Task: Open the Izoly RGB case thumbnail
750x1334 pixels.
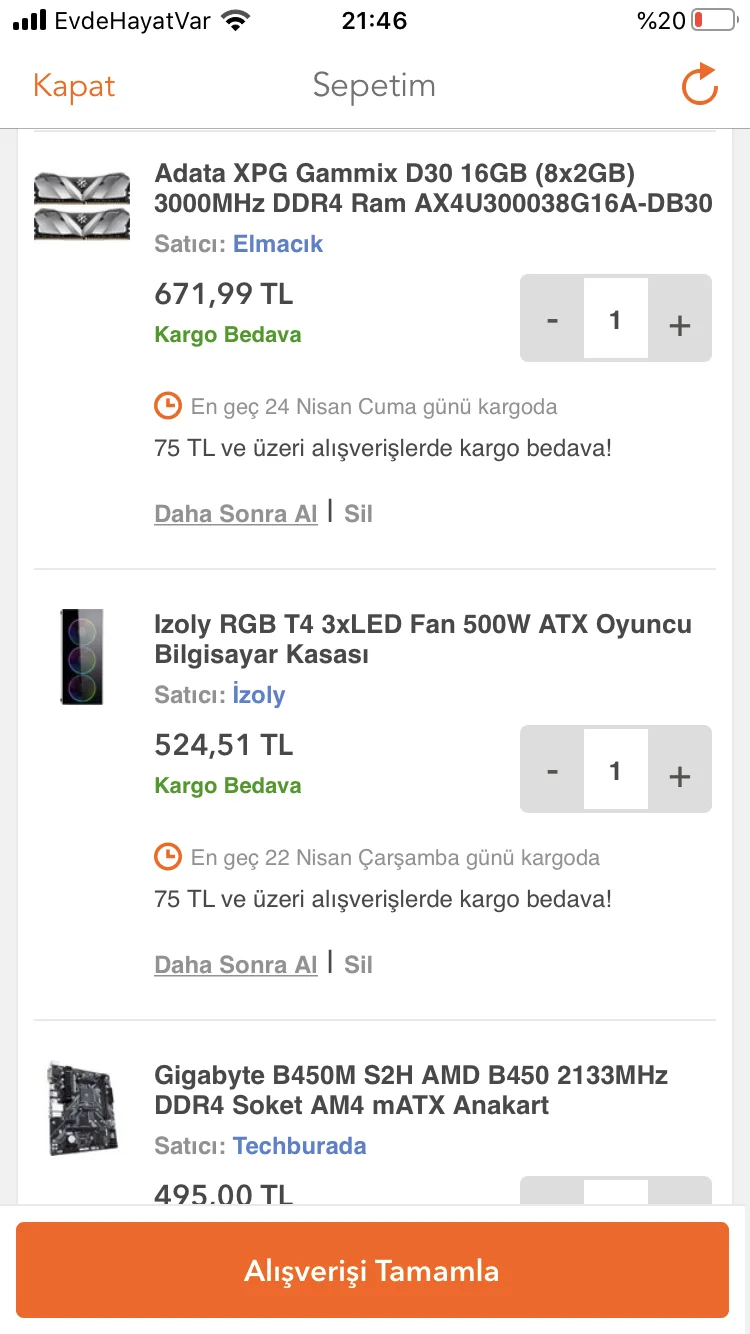Action: coord(82,656)
